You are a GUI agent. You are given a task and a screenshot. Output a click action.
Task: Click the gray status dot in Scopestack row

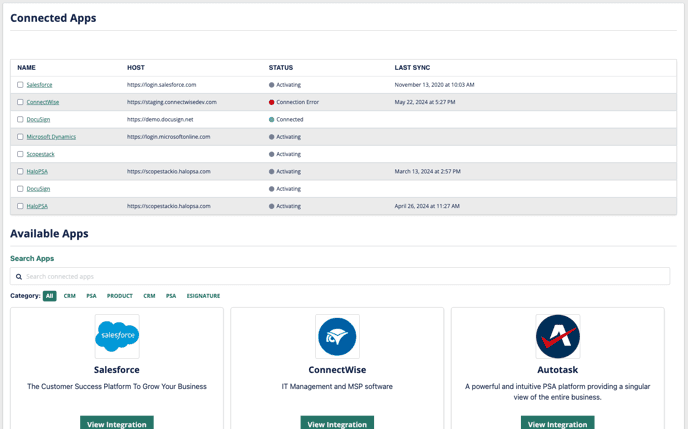click(x=272, y=154)
